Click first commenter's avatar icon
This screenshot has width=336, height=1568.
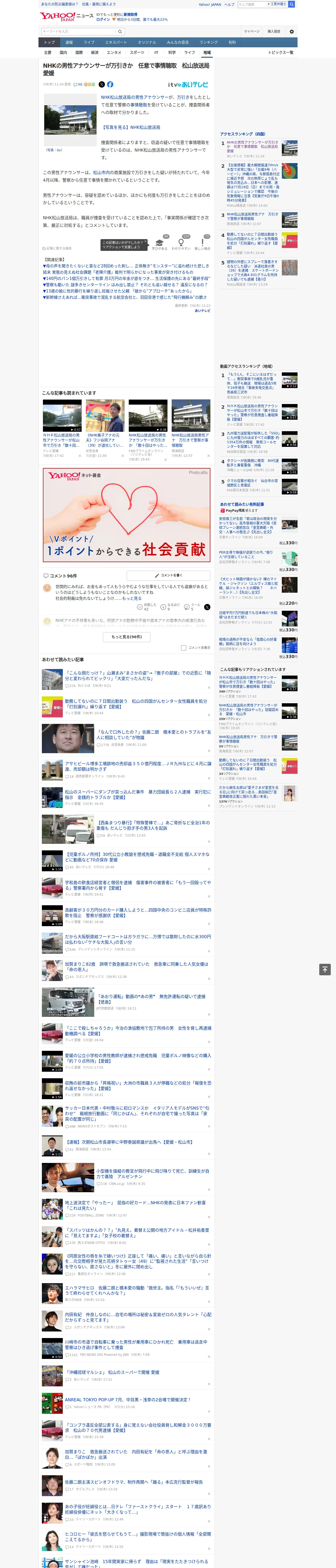(x=47, y=588)
